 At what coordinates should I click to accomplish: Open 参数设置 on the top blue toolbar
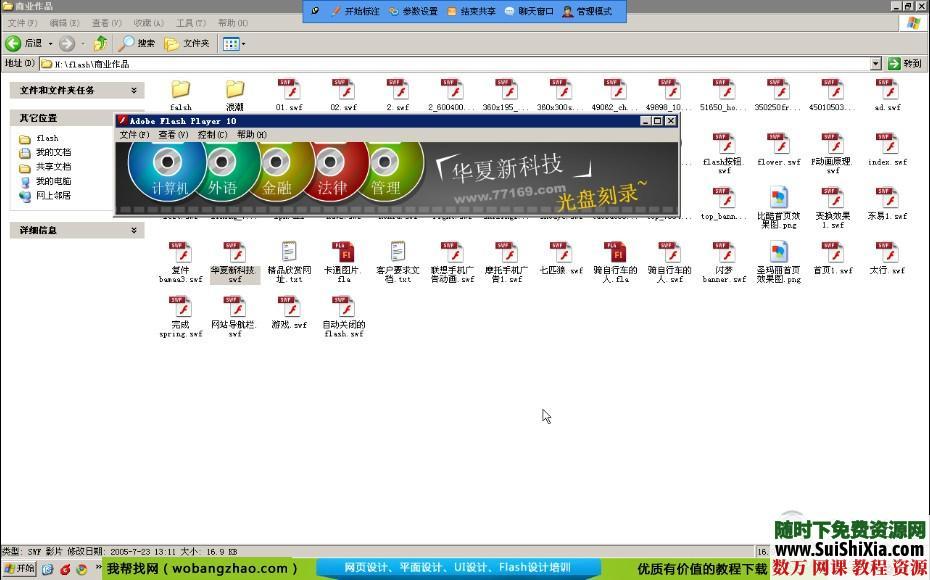(x=392, y=10)
